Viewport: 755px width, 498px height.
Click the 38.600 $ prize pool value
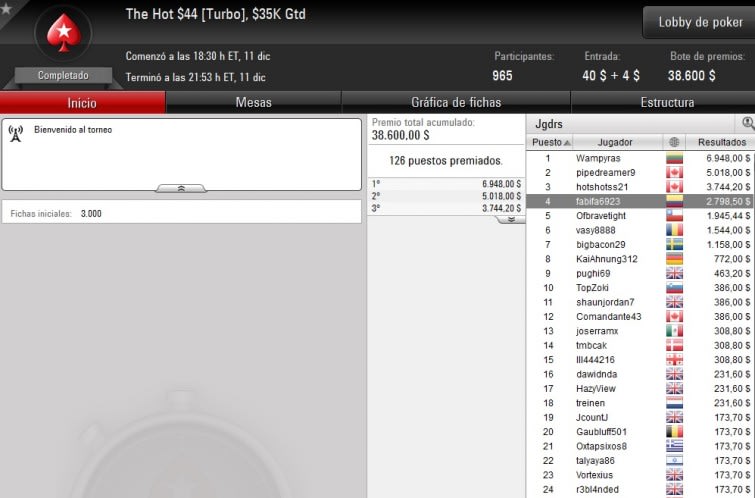[x=691, y=76]
